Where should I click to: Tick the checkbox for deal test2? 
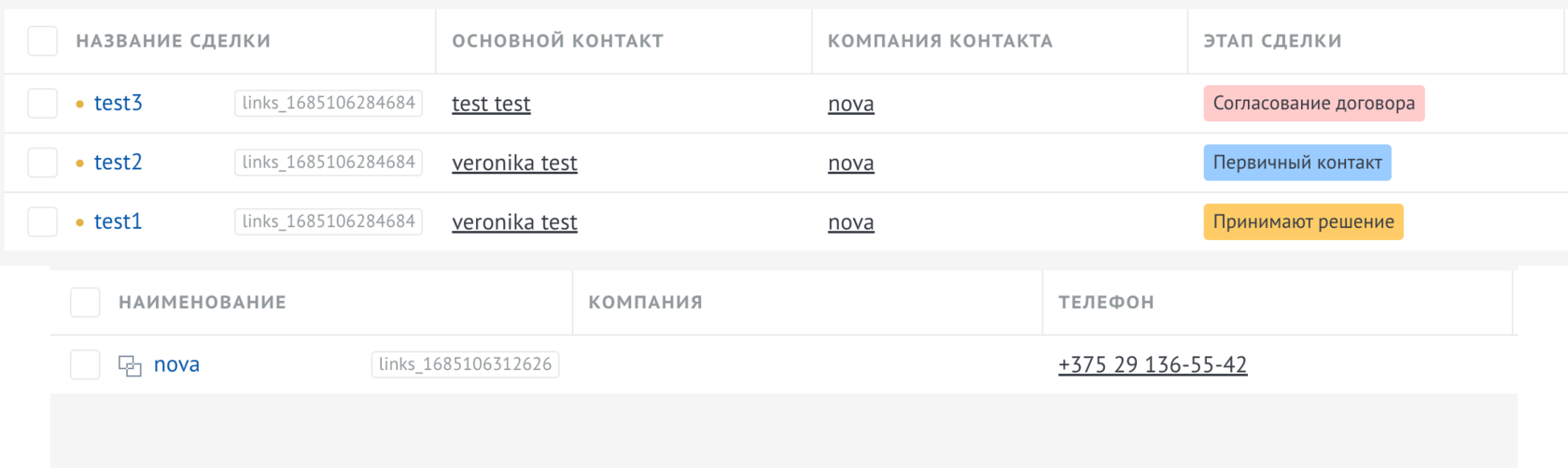[x=43, y=163]
